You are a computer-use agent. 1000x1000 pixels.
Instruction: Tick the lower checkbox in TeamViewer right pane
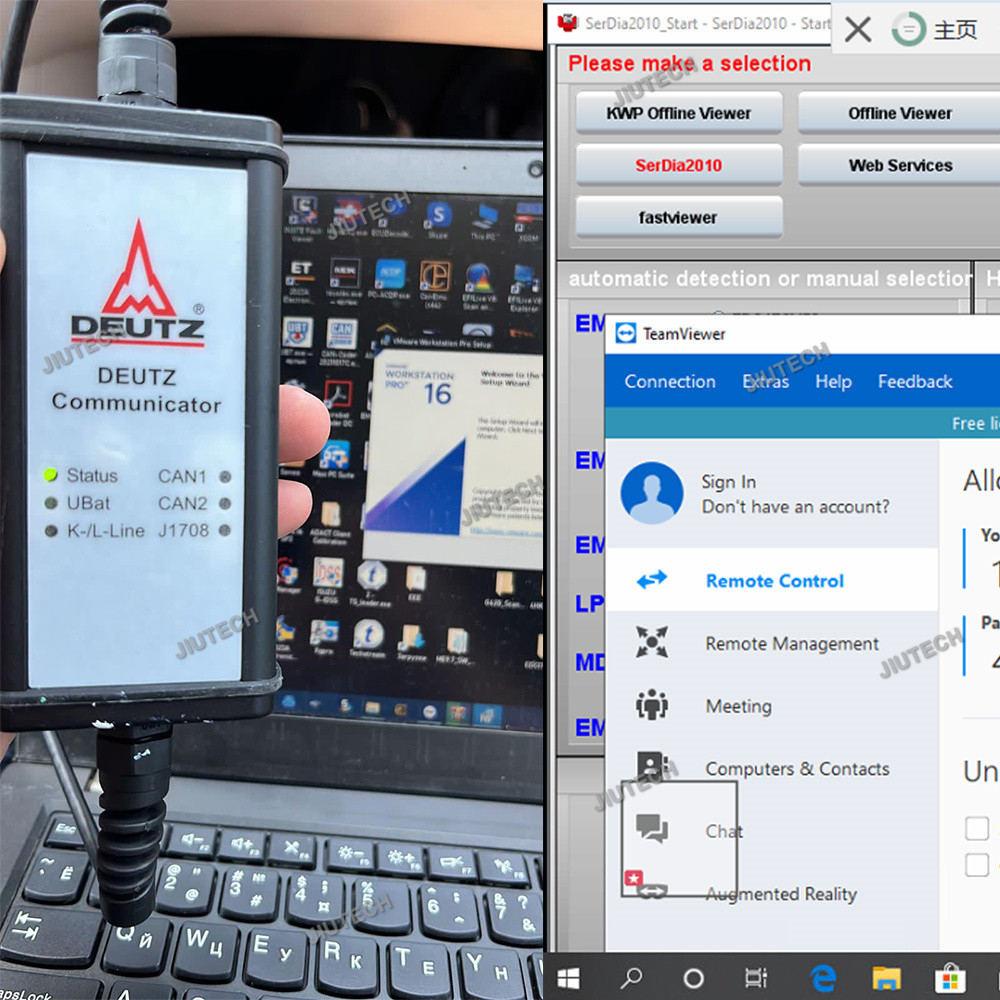(x=976, y=865)
